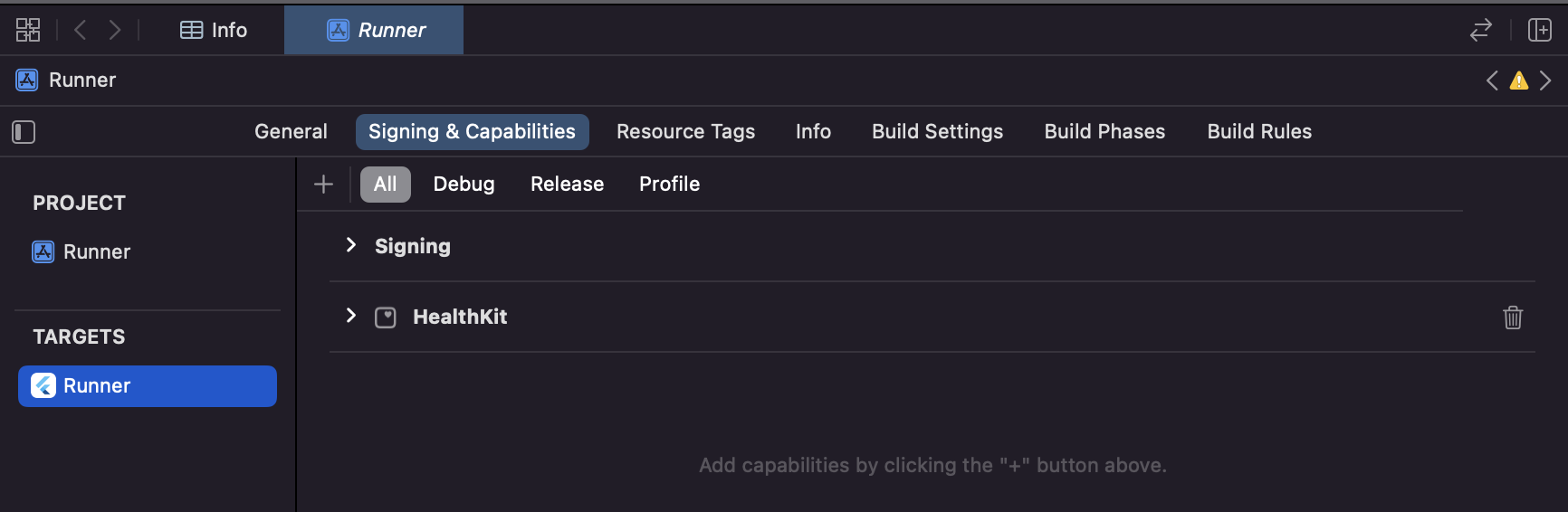Expand the HealthKit capability section
Viewport: 1568px width, 512px height.
[x=351, y=316]
